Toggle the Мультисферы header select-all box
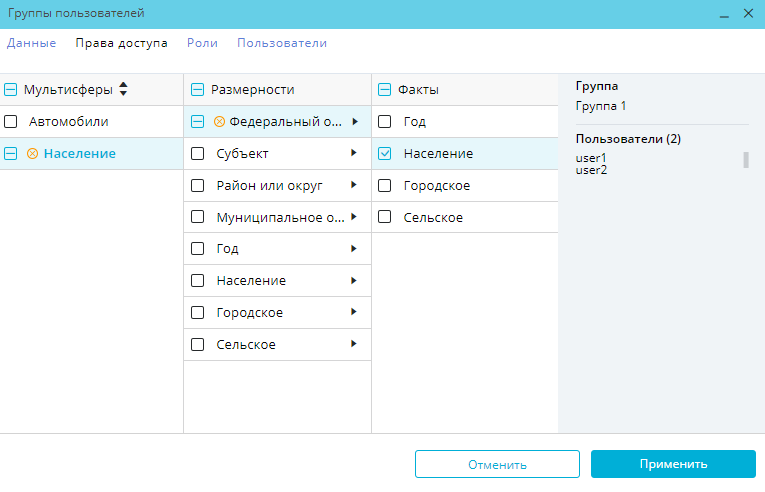765x492 pixels. [11, 89]
